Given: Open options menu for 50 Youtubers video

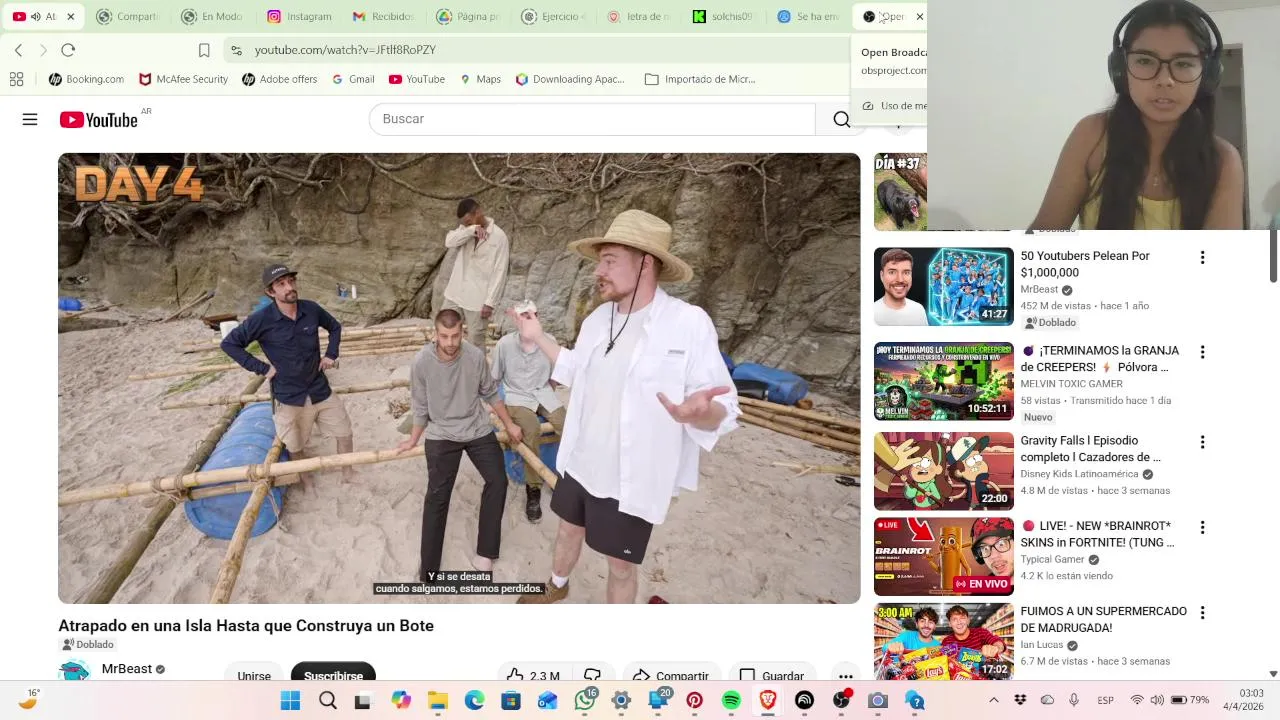Looking at the screenshot, I should pos(1202,258).
